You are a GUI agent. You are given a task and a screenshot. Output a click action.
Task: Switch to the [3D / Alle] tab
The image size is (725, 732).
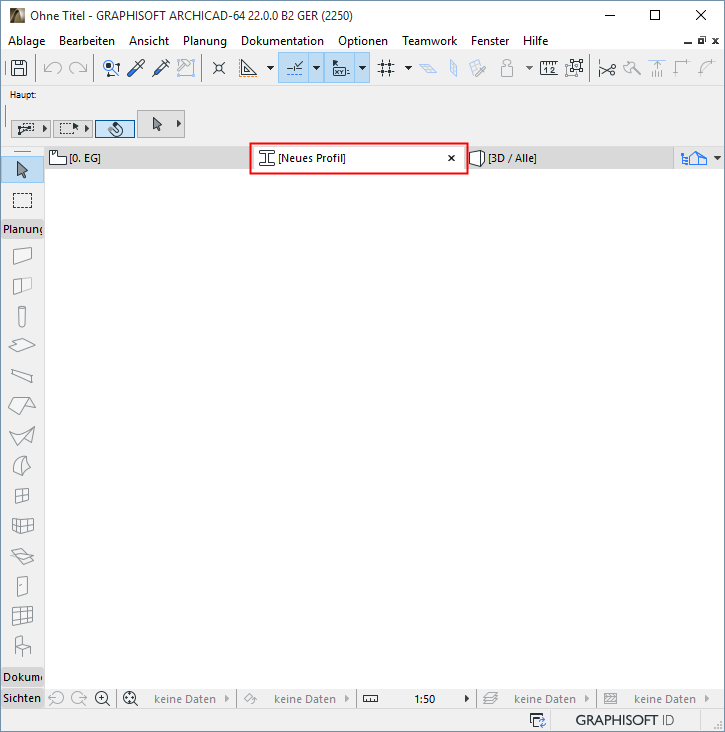[570, 158]
